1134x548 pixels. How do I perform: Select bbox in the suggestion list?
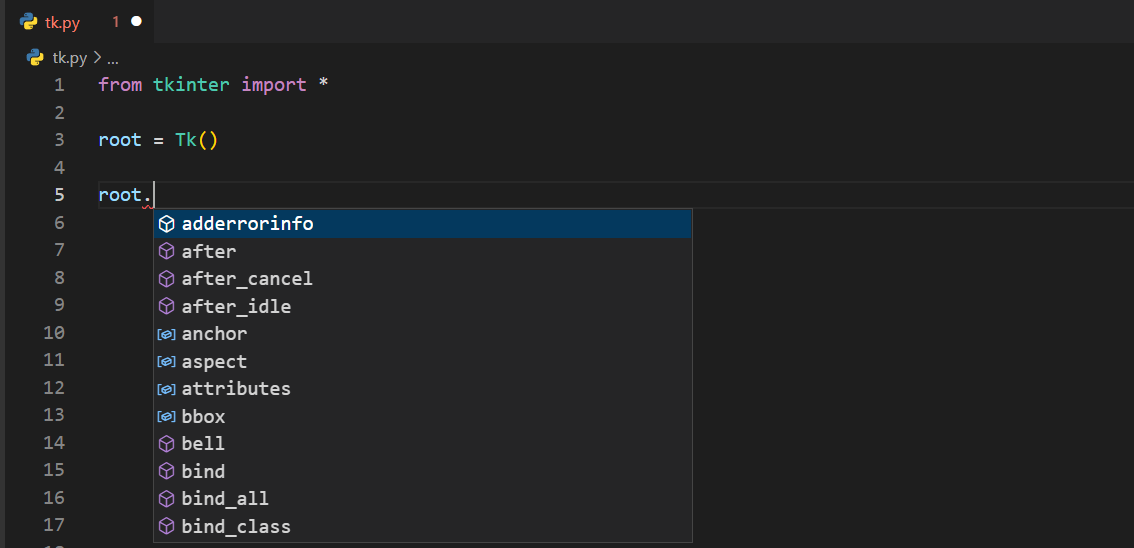203,417
